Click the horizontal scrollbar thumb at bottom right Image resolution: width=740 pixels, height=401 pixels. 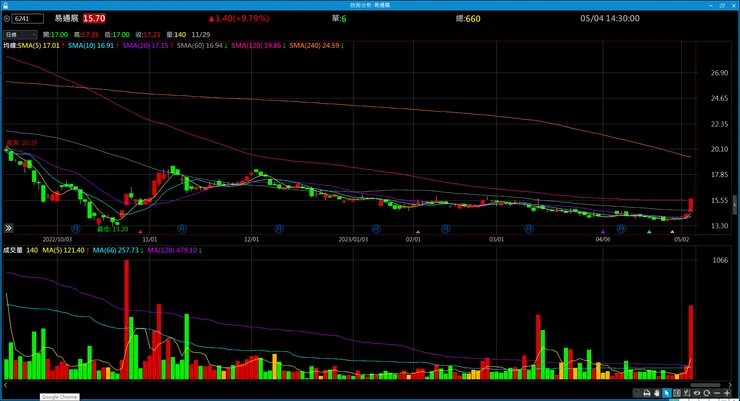click(x=706, y=385)
